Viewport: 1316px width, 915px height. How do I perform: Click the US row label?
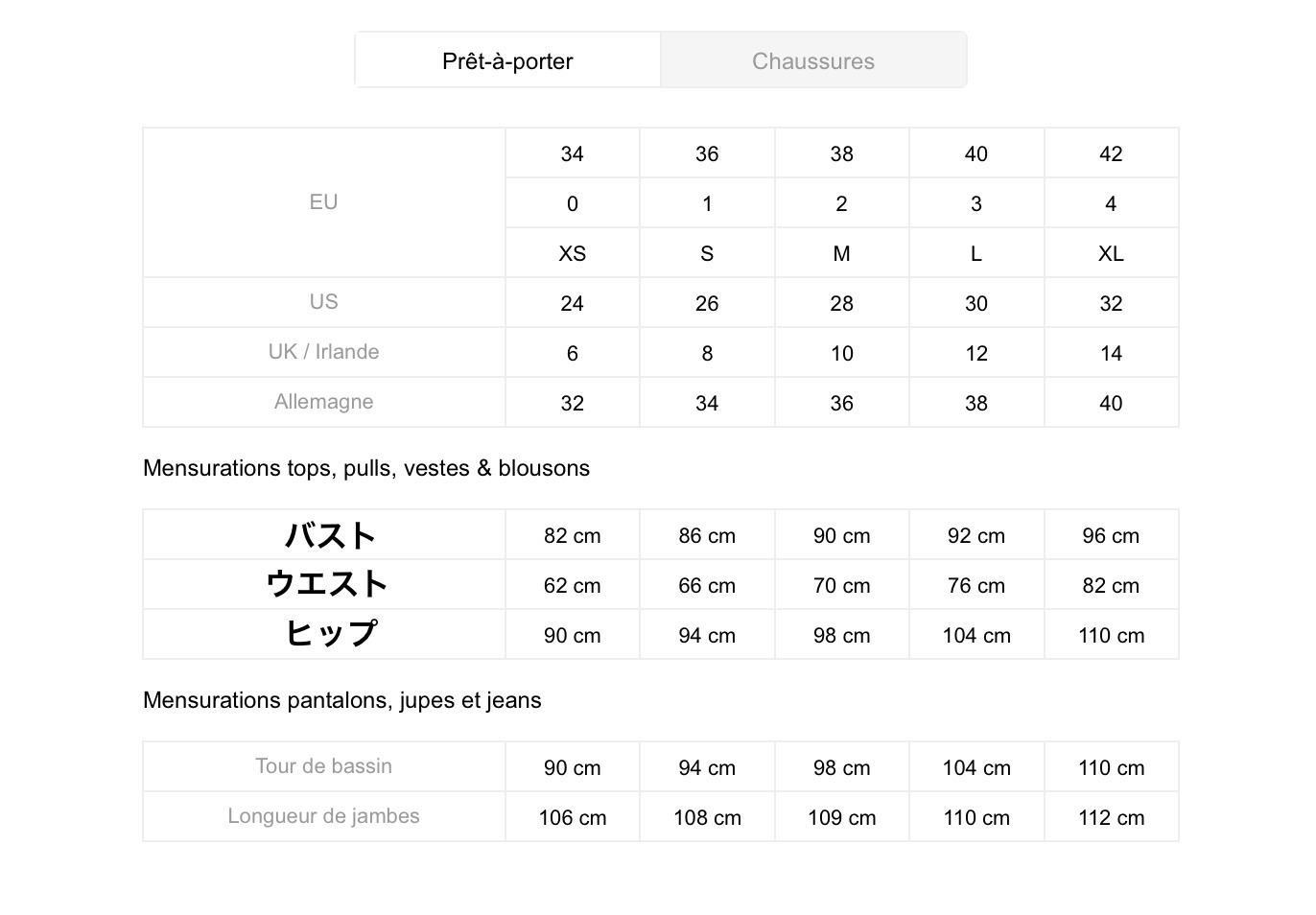324,302
